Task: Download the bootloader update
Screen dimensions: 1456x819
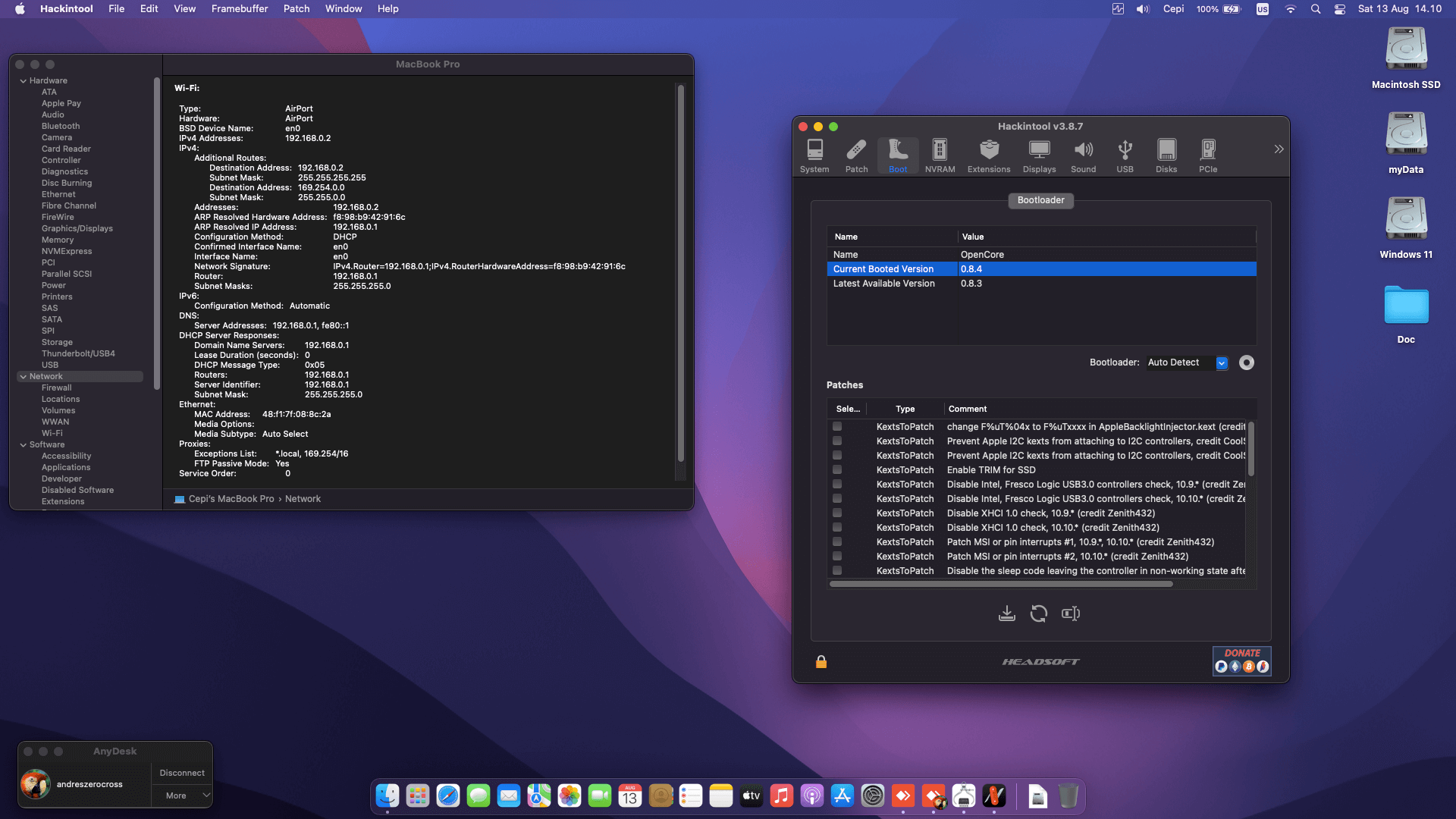Action: click(x=1007, y=613)
